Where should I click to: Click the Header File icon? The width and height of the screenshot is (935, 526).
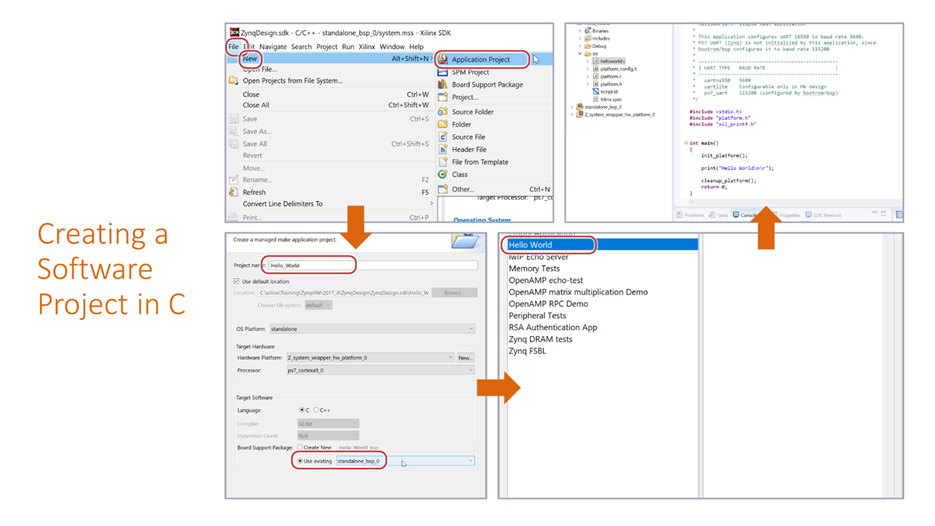(x=442, y=149)
